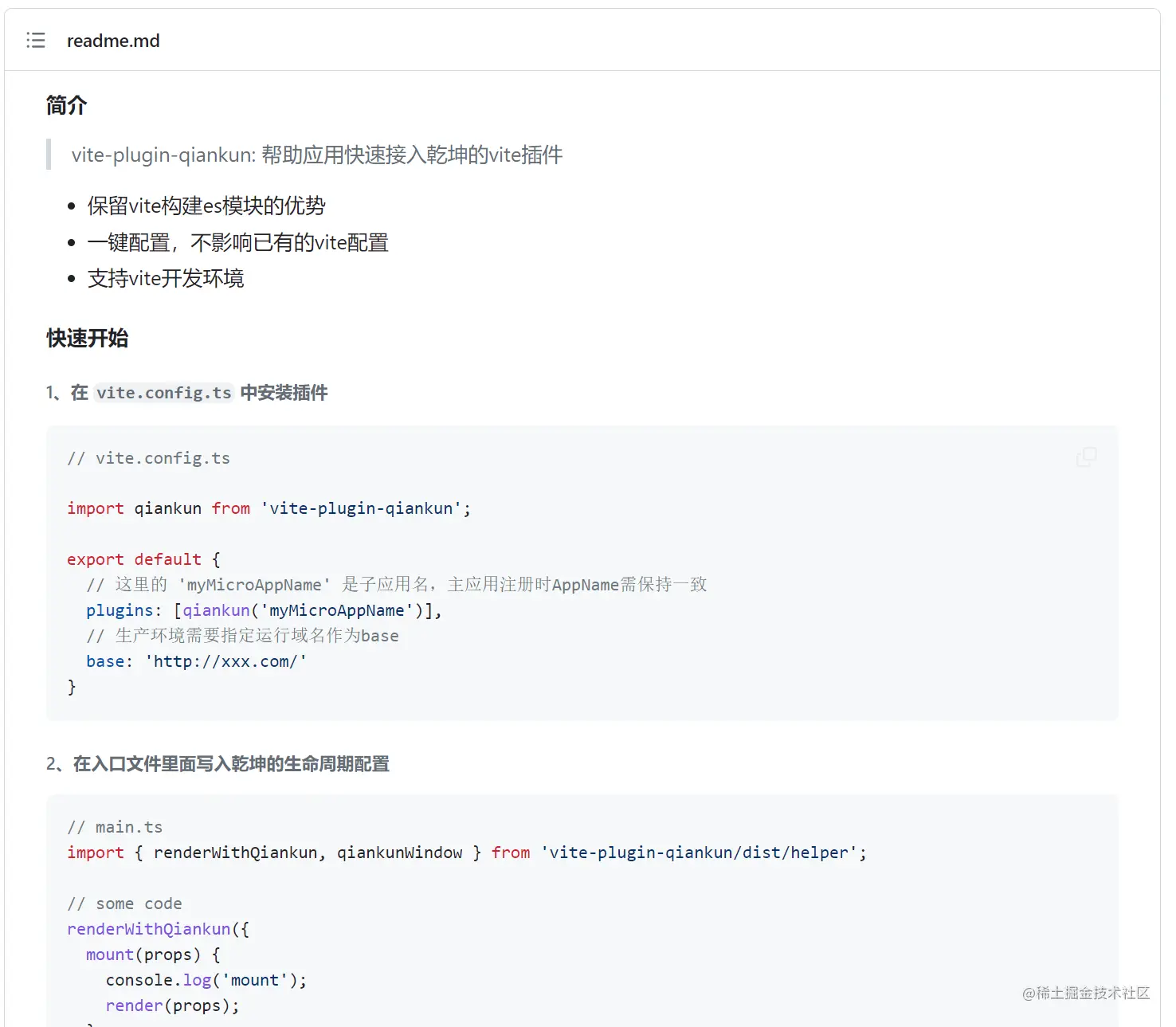Click the import qiankun statement line
The width and height of the screenshot is (1176, 1027).
tap(269, 508)
